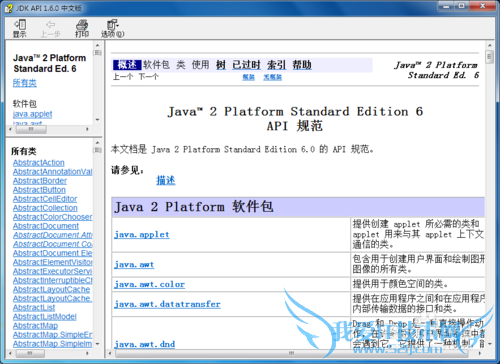Open the 选项 (Options) toolbar icon
Image resolution: width=500 pixels, height=364 pixels.
[x=113, y=28]
